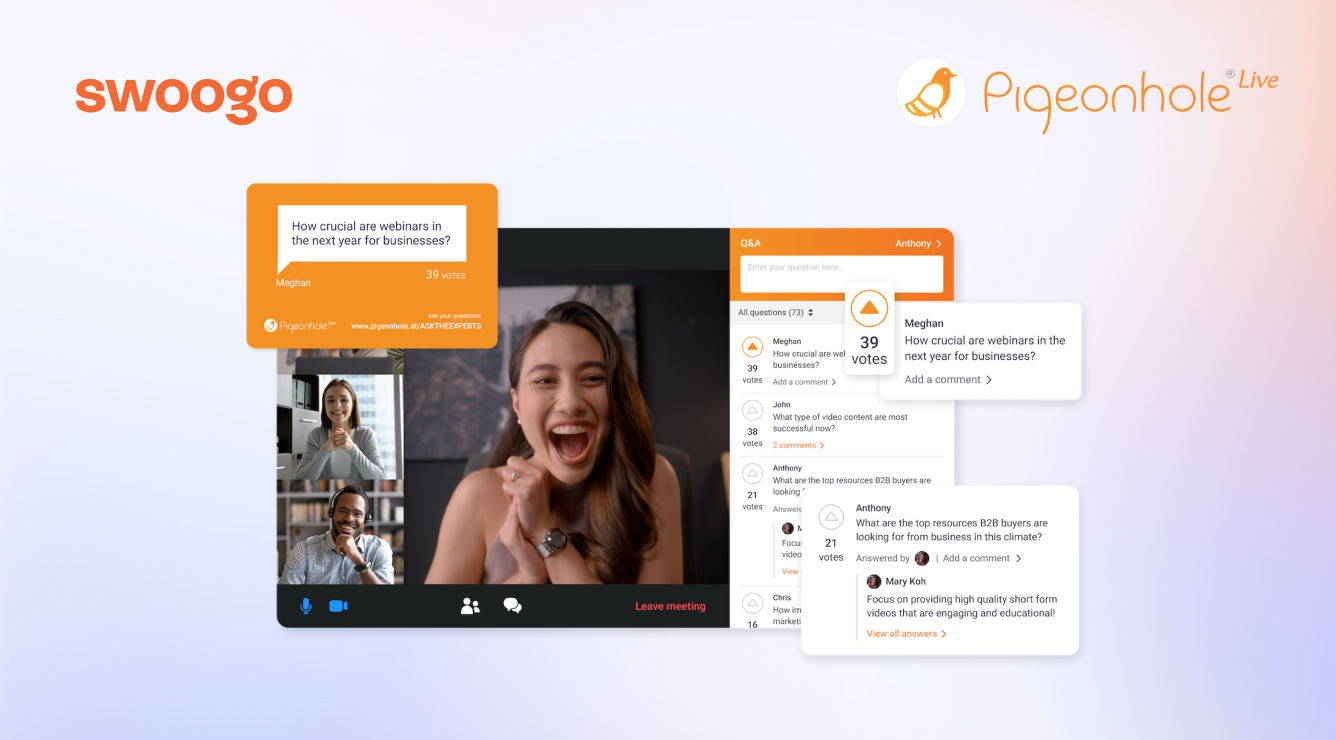Mute the microphone in the meeting controls

click(x=305, y=604)
